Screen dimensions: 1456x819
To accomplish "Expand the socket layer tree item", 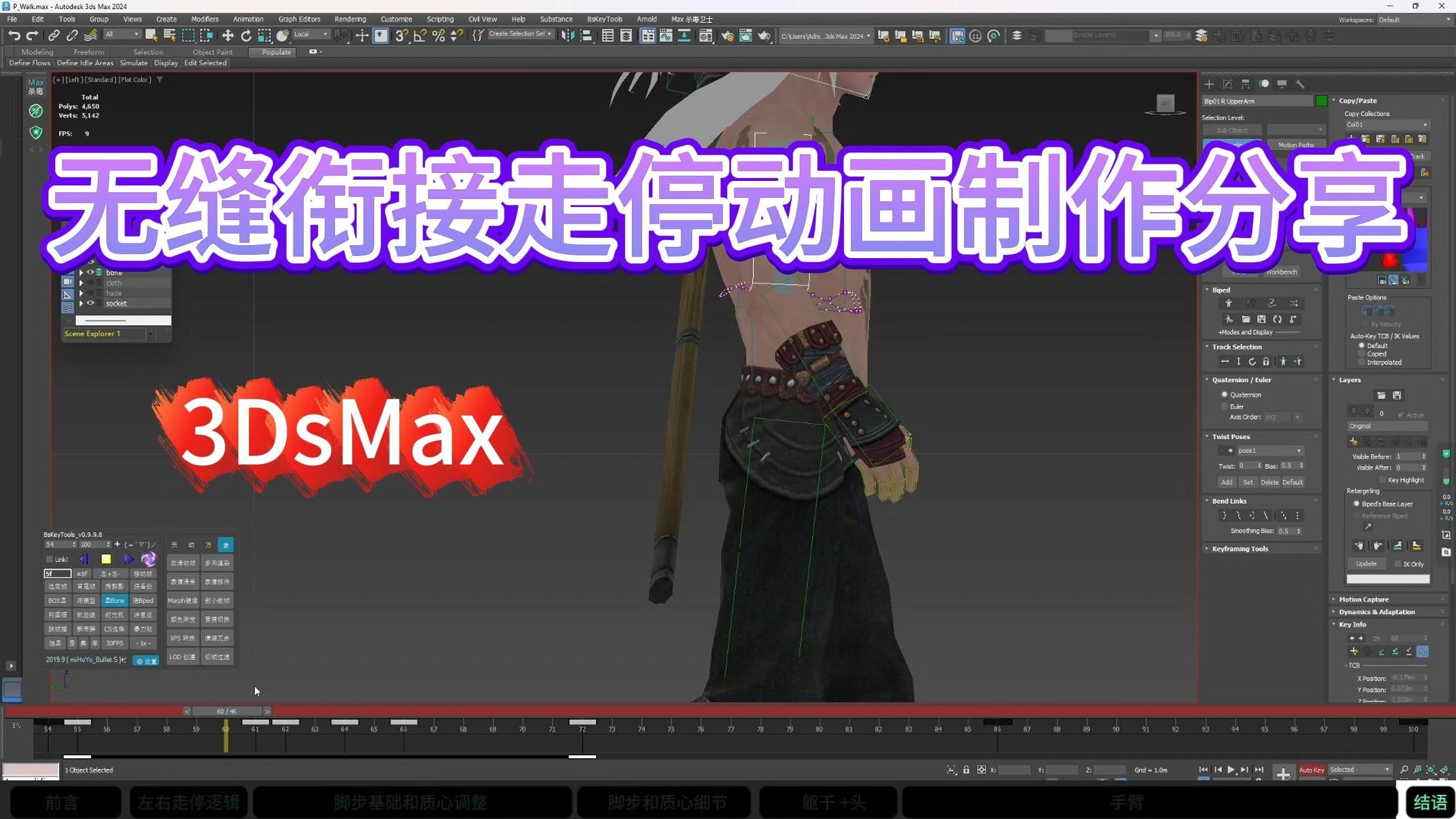I will [81, 303].
